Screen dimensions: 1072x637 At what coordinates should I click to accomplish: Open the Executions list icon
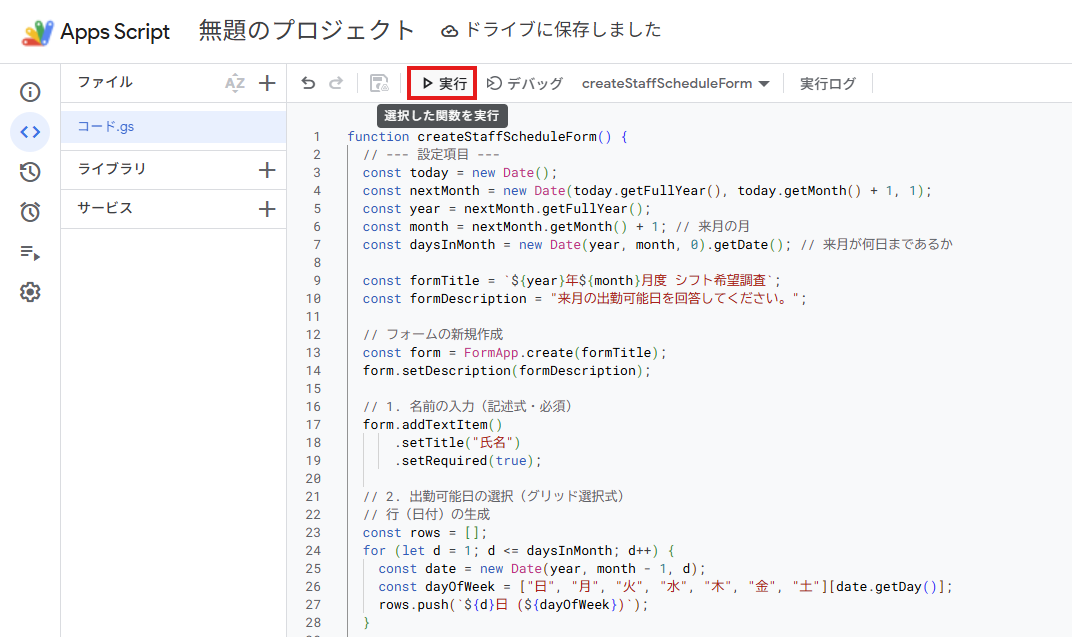[30, 252]
